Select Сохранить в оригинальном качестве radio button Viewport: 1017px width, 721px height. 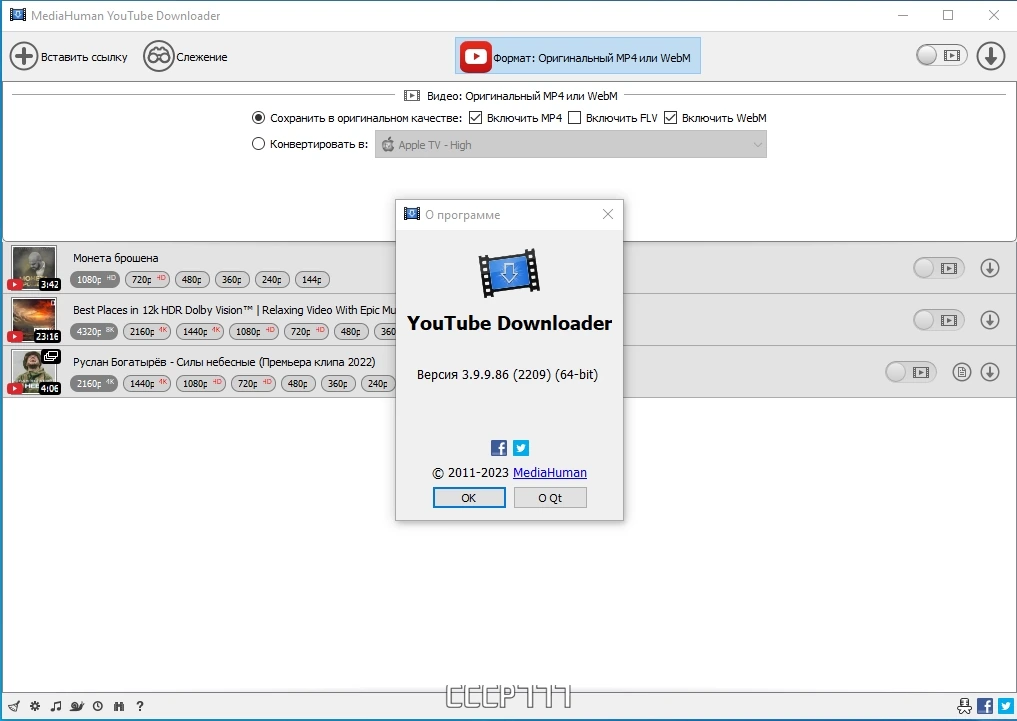(258, 117)
